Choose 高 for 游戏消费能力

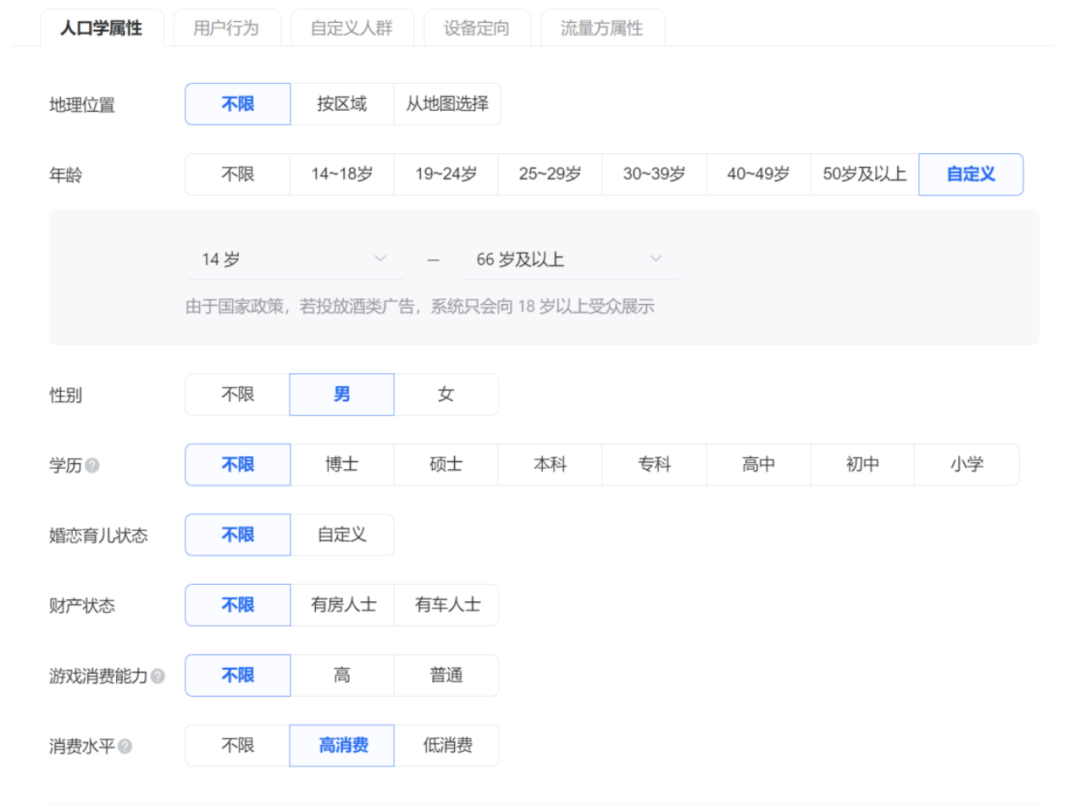342,676
